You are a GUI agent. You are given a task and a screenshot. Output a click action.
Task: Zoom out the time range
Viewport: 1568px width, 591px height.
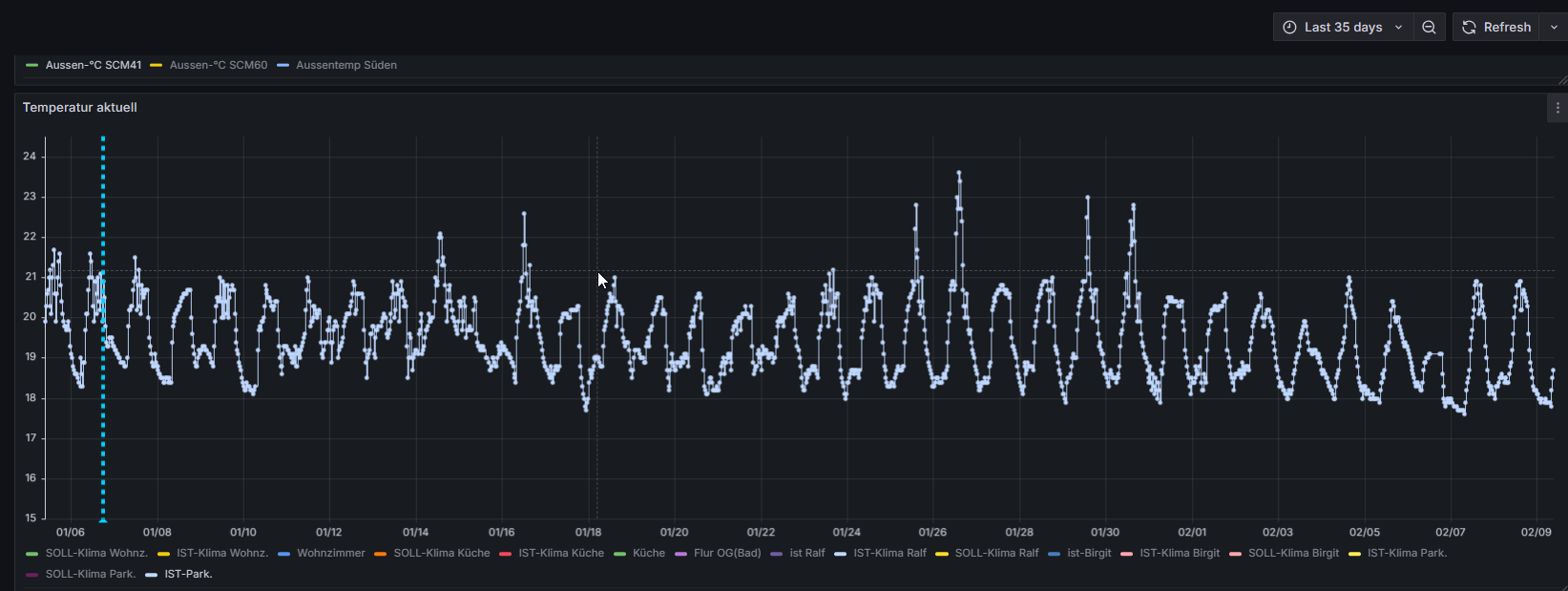click(x=1429, y=28)
